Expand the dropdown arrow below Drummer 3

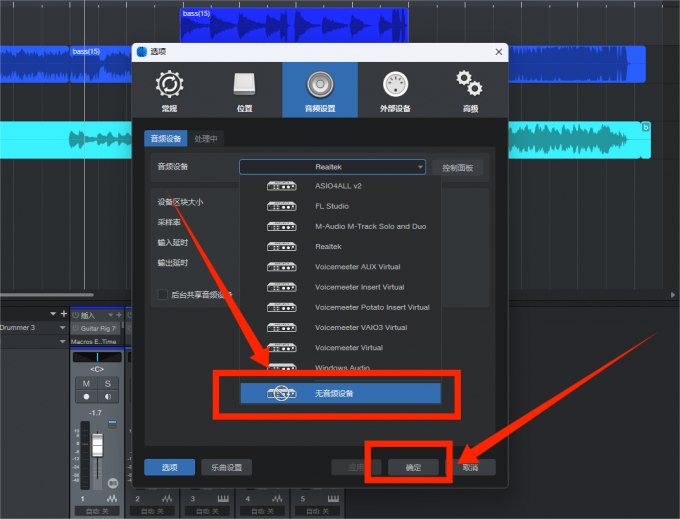pyautogui.click(x=62, y=342)
